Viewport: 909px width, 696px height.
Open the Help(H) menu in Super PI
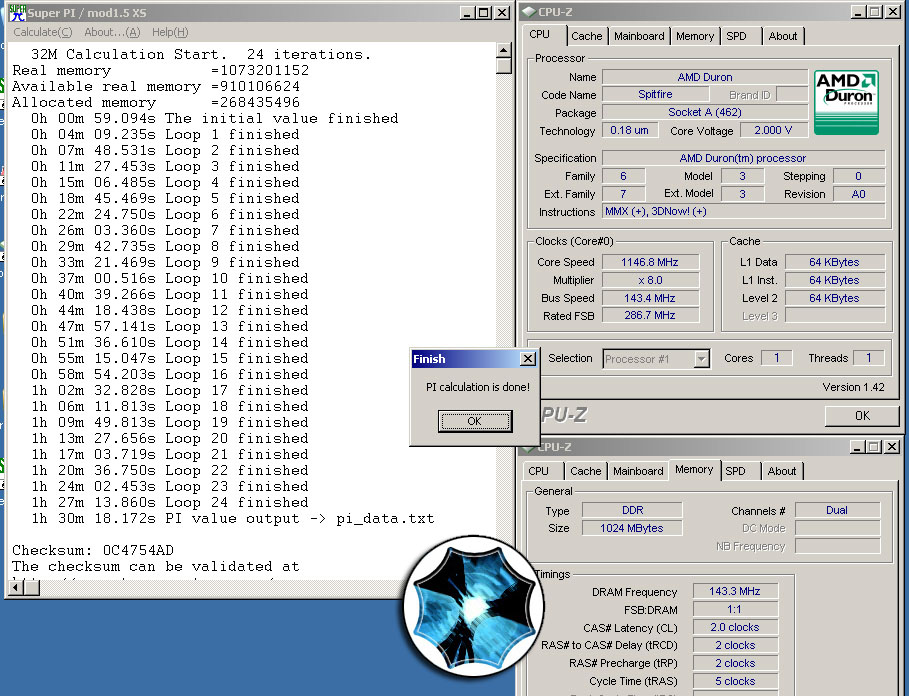point(170,32)
